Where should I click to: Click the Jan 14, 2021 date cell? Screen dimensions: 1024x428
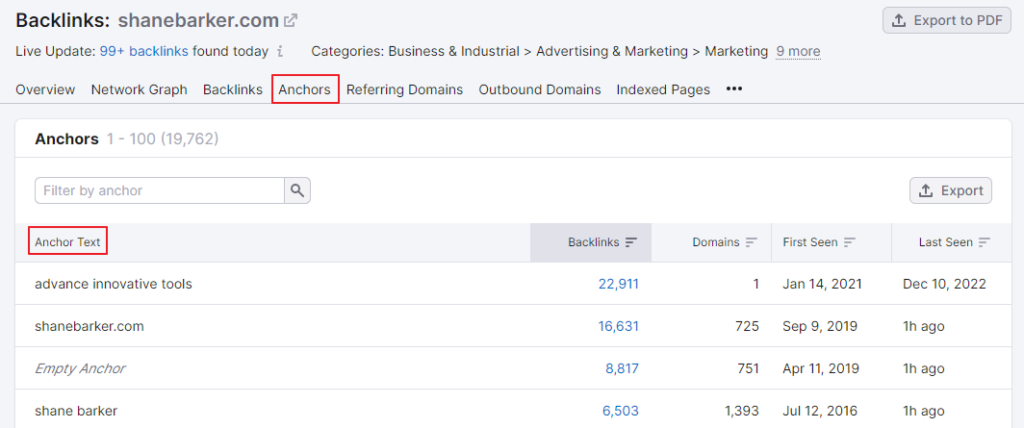click(x=822, y=284)
